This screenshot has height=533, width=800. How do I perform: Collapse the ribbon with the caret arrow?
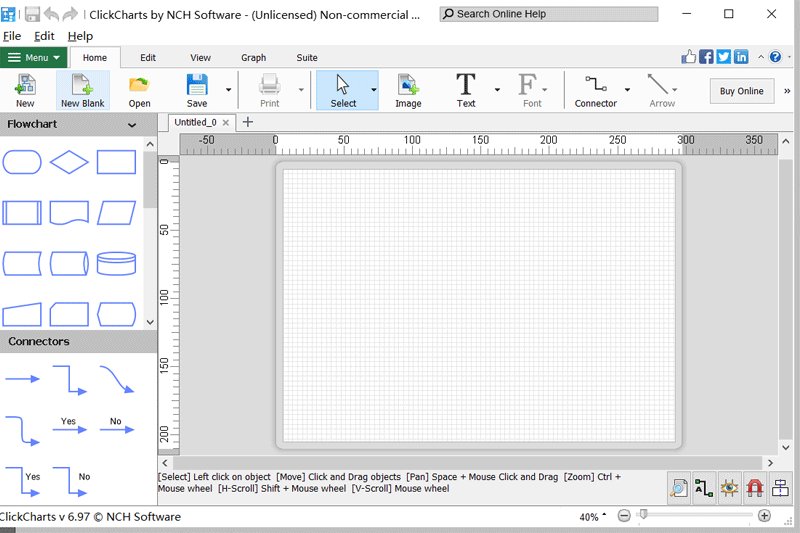761,57
